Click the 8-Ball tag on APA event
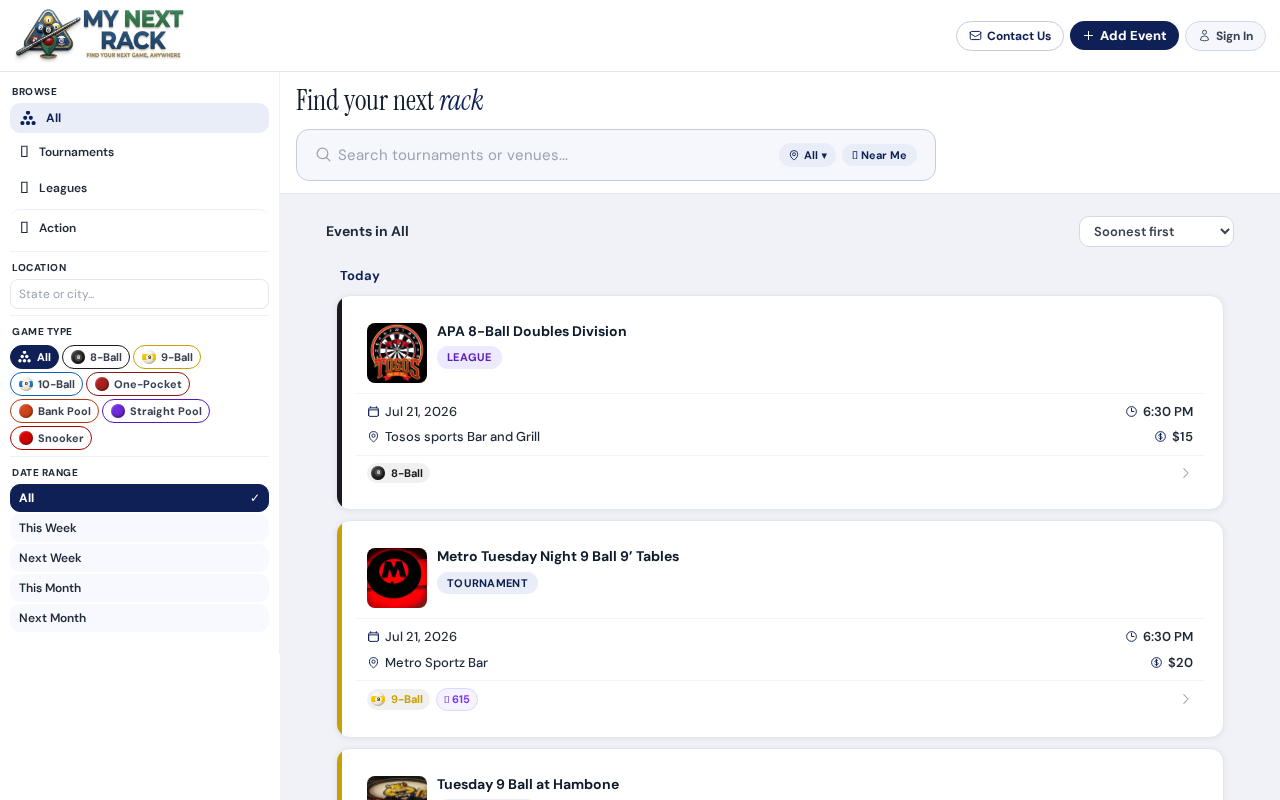Viewport: 1280px width, 800px height. [x=398, y=473]
